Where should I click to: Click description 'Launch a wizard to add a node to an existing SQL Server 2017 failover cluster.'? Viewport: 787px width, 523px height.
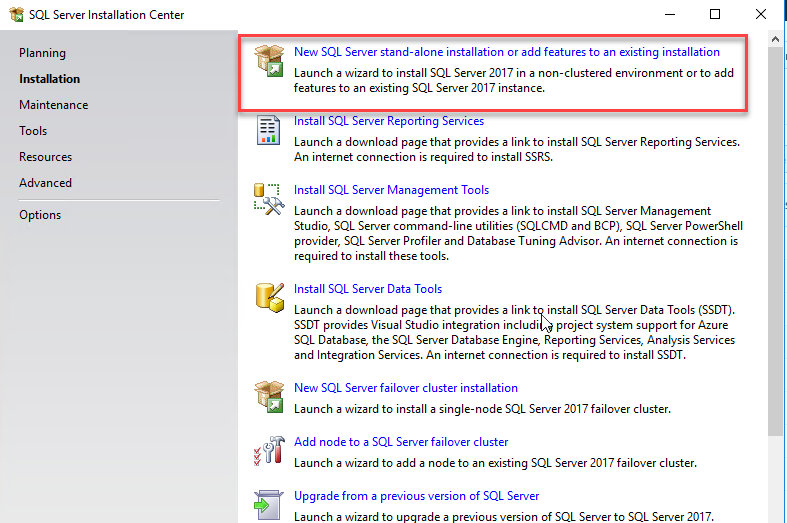click(x=495, y=463)
